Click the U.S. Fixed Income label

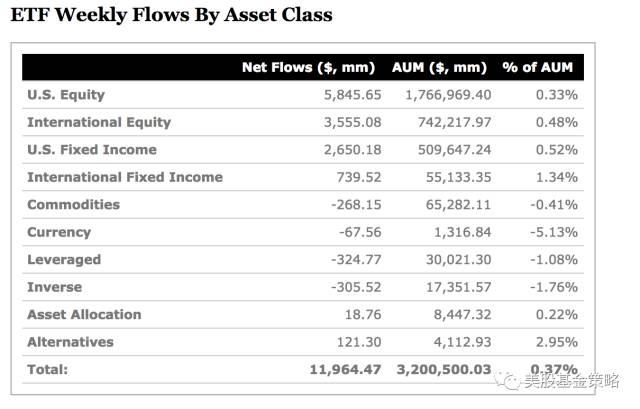point(92,150)
